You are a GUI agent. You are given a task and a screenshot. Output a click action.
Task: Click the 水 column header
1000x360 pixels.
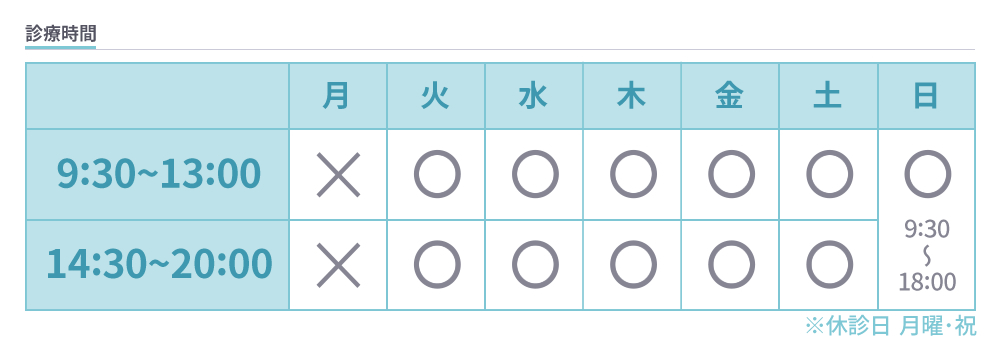(x=534, y=96)
